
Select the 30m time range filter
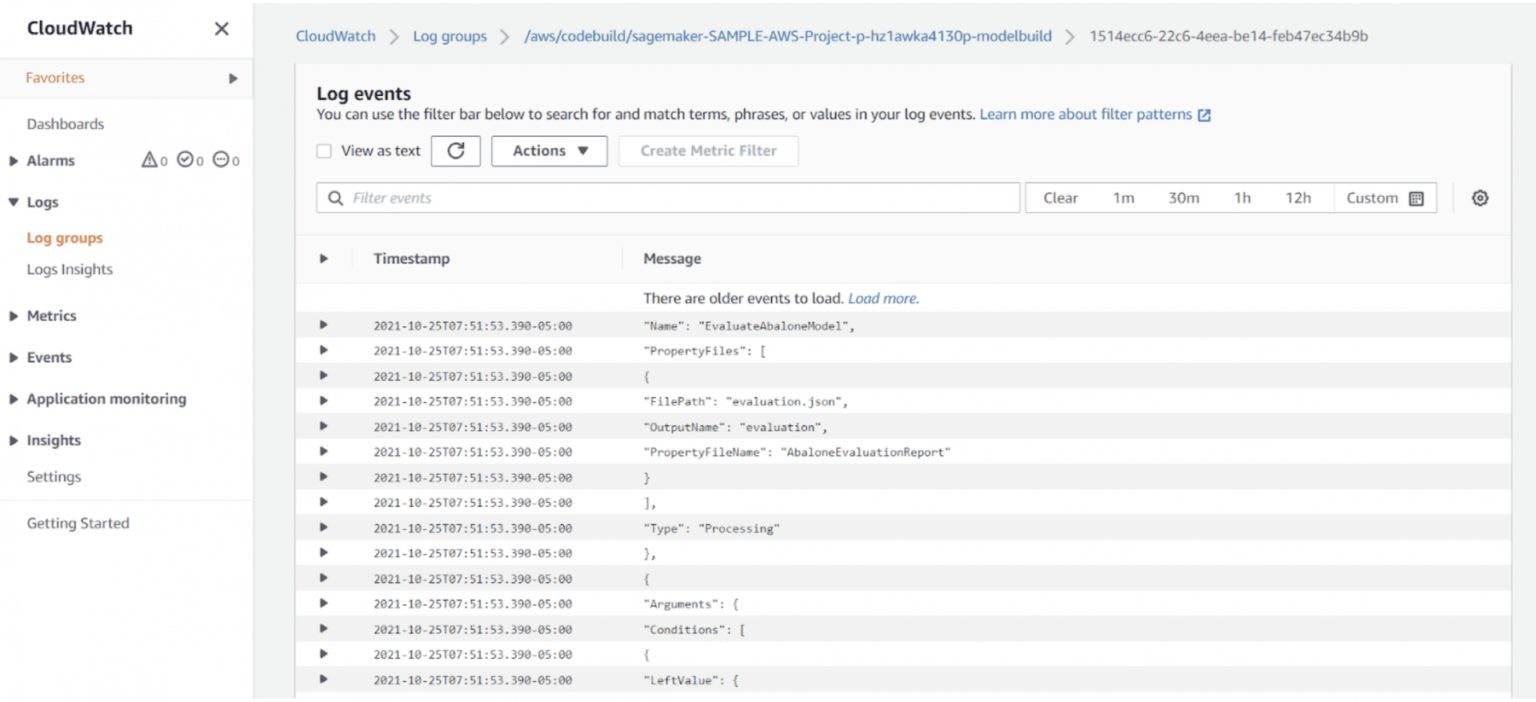(1183, 198)
